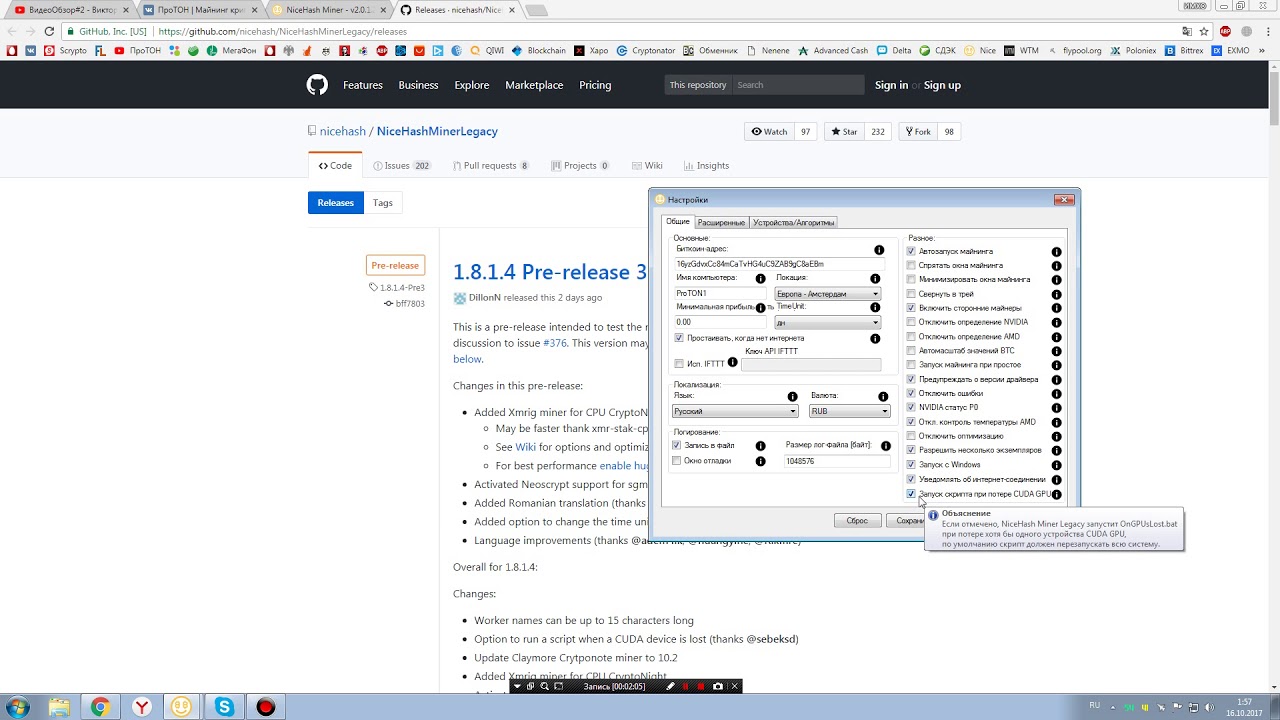Open Устройства/Алгоритмы tab
This screenshot has height=720, width=1280.
tap(793, 222)
